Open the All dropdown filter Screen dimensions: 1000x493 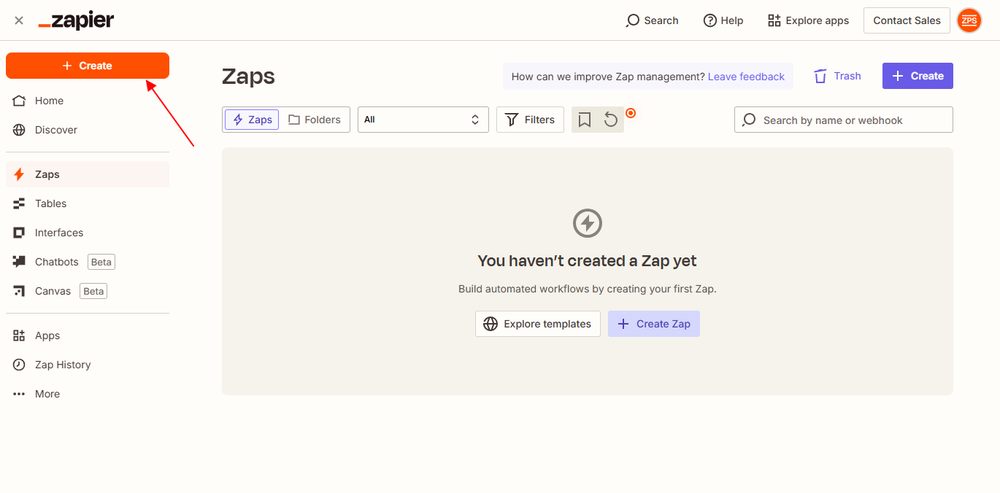coord(423,120)
